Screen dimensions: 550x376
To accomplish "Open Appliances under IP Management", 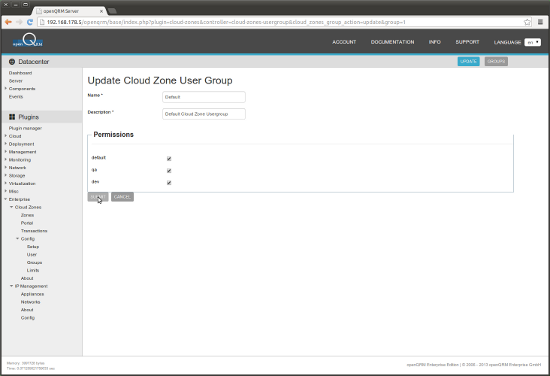I will click(32, 294).
